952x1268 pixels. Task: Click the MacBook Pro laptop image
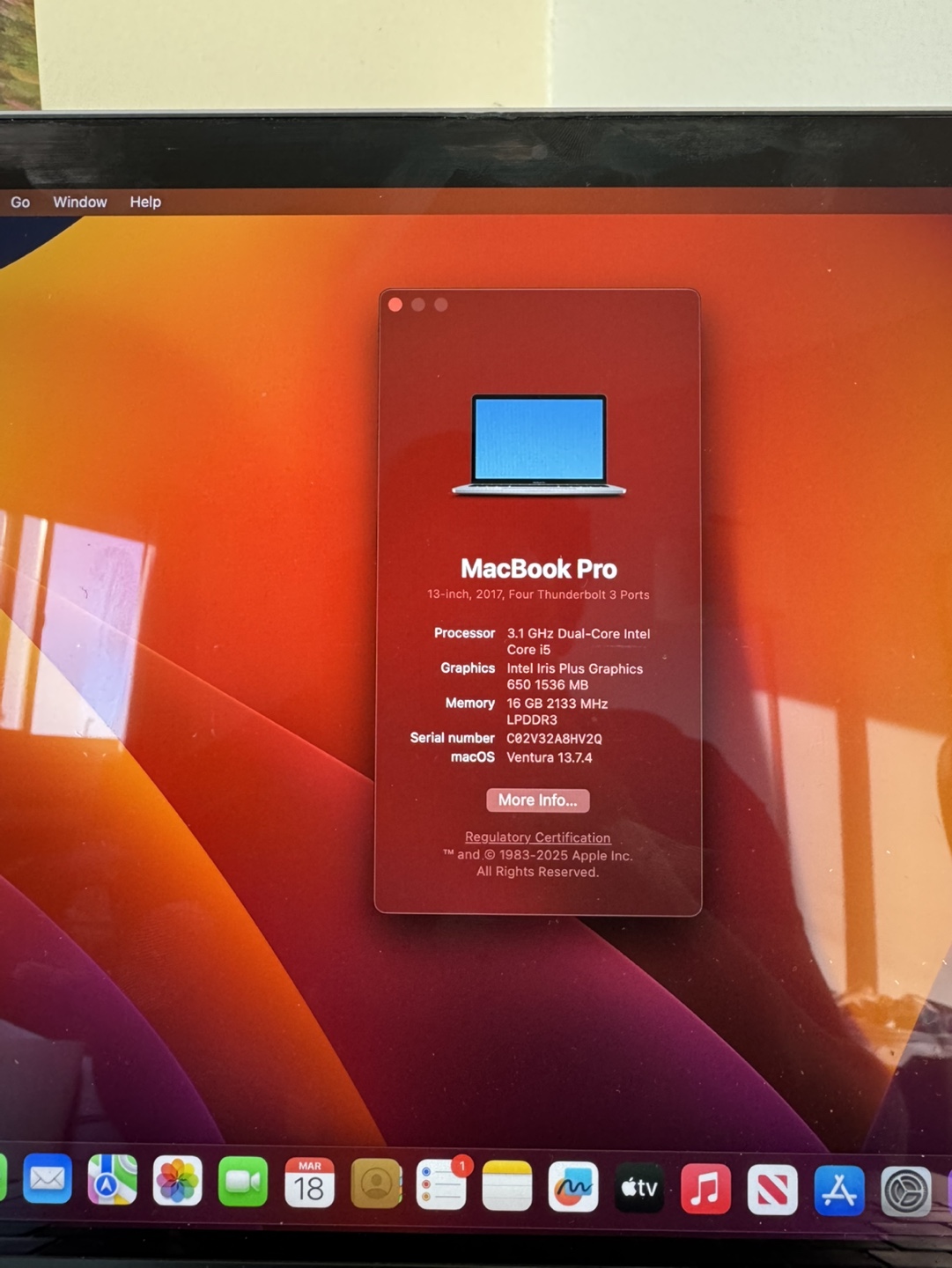click(539, 446)
